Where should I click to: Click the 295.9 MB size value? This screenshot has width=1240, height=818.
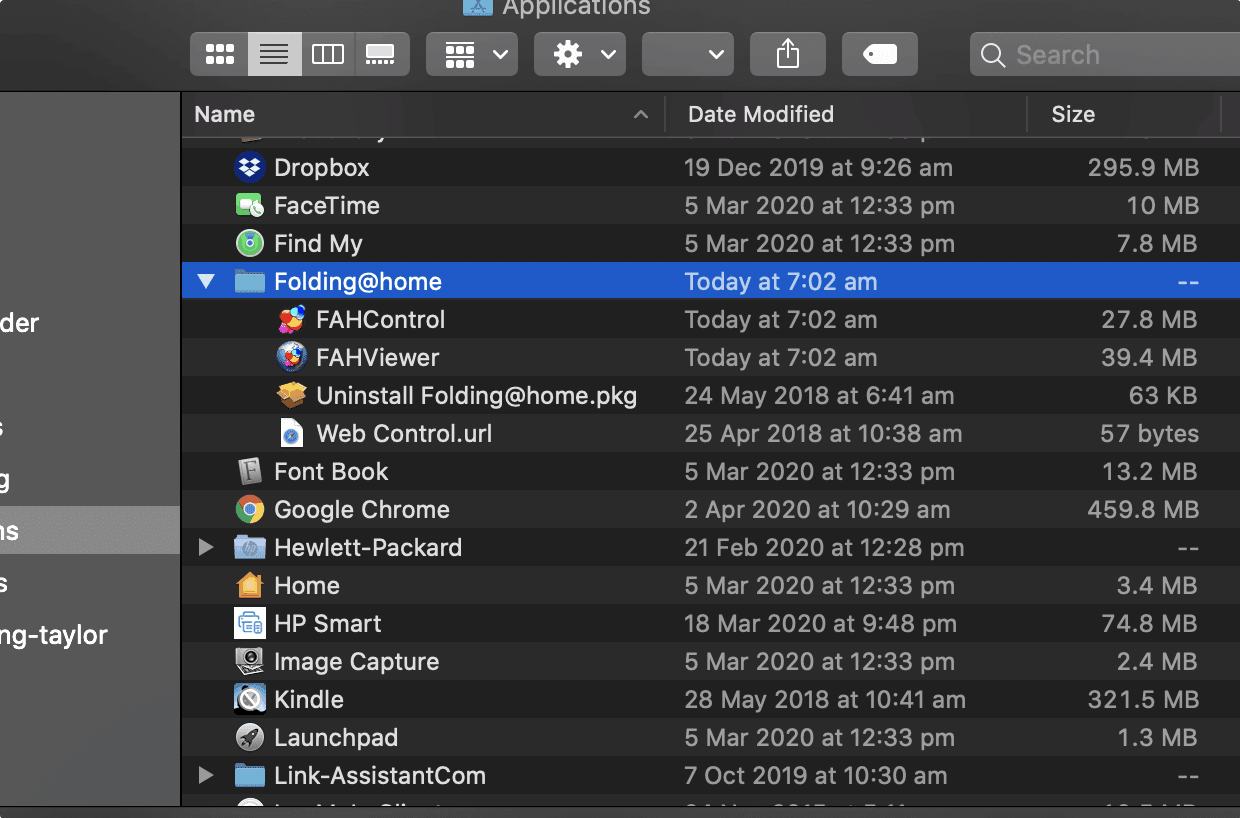1143,167
